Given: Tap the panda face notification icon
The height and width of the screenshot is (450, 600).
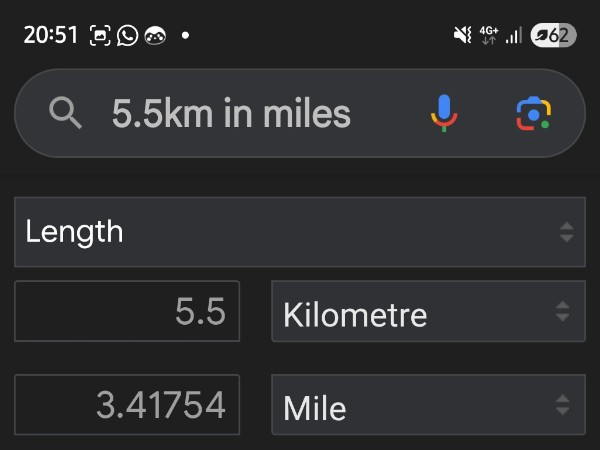Looking at the screenshot, I should (x=154, y=35).
